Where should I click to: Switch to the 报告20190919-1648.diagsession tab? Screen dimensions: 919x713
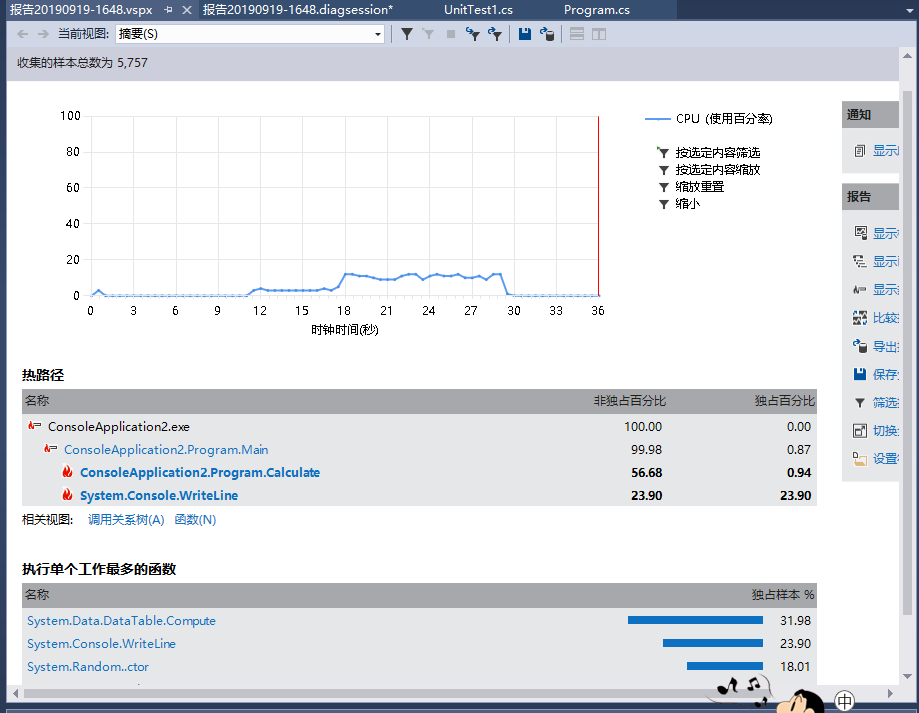click(x=298, y=10)
